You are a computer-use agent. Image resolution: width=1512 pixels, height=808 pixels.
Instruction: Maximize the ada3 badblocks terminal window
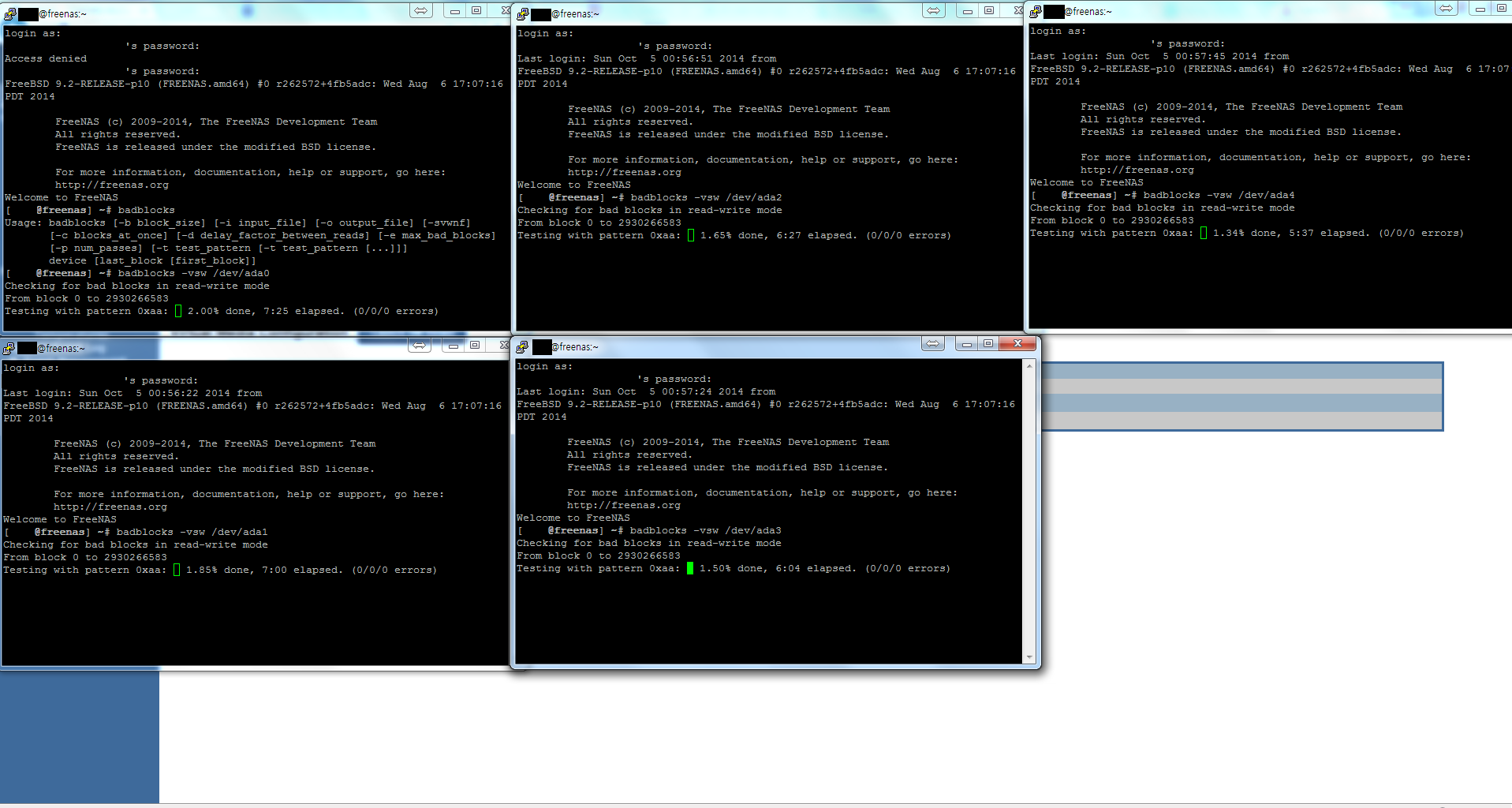point(988,344)
